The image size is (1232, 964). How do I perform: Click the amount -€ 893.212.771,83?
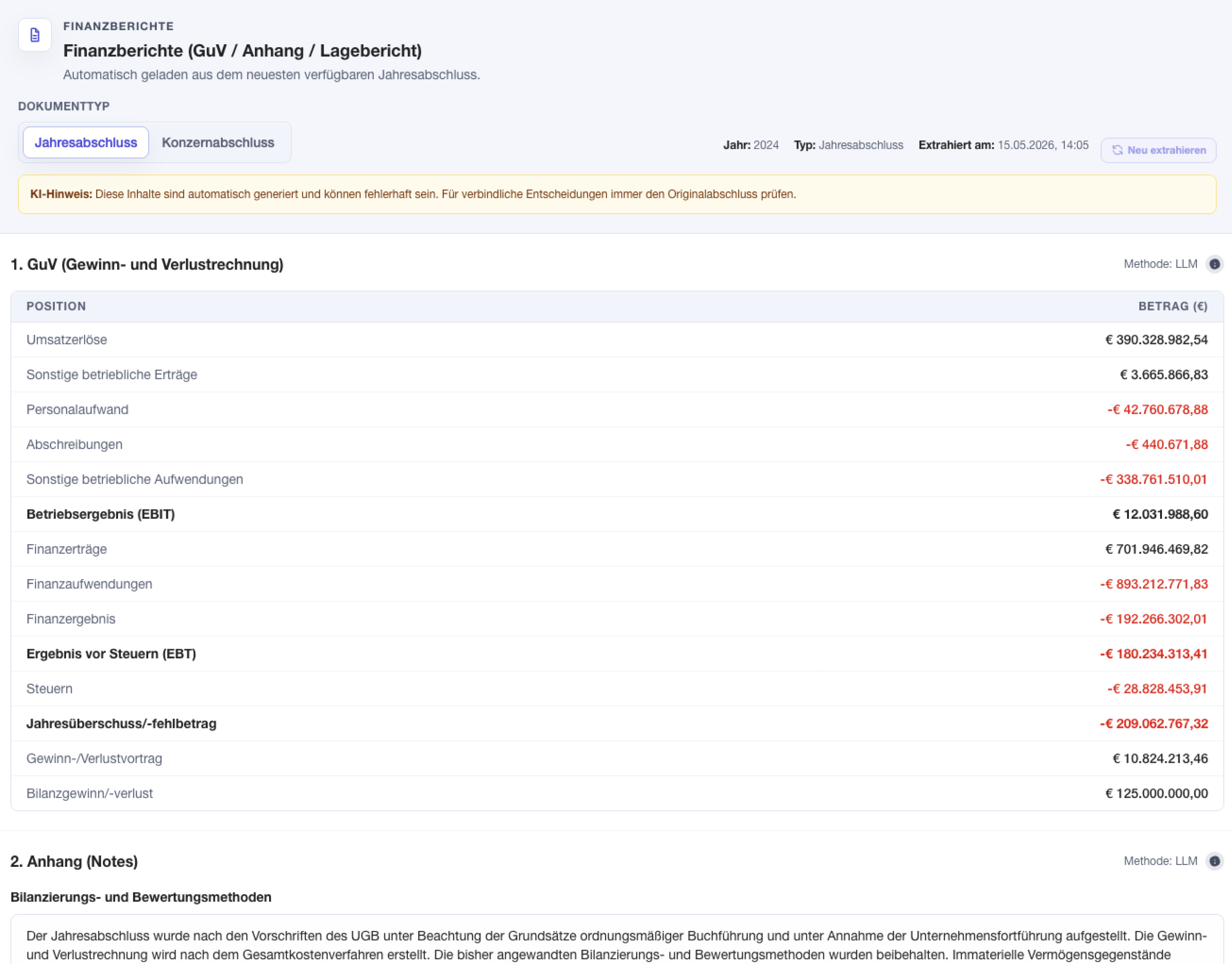pos(1153,584)
